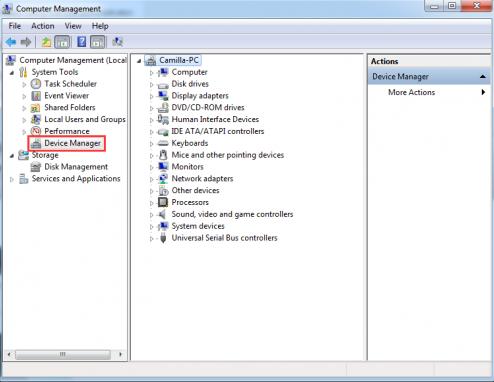This screenshot has width=494, height=382.
Task: Click the Display adapters icon
Action: pos(163,96)
